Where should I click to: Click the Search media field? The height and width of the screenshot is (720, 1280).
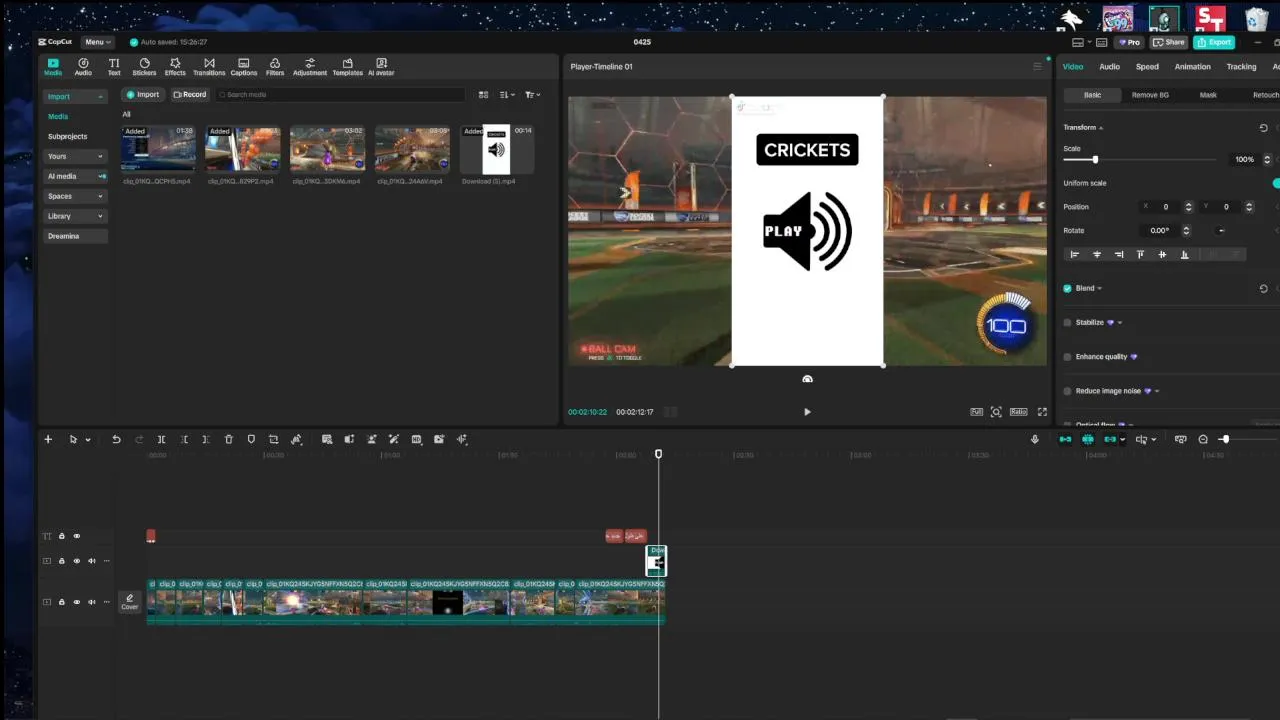pos(340,95)
